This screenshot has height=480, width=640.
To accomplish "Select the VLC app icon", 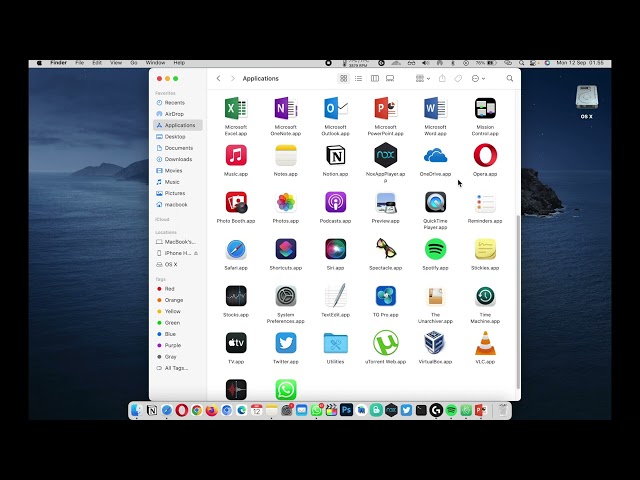I will coord(485,343).
